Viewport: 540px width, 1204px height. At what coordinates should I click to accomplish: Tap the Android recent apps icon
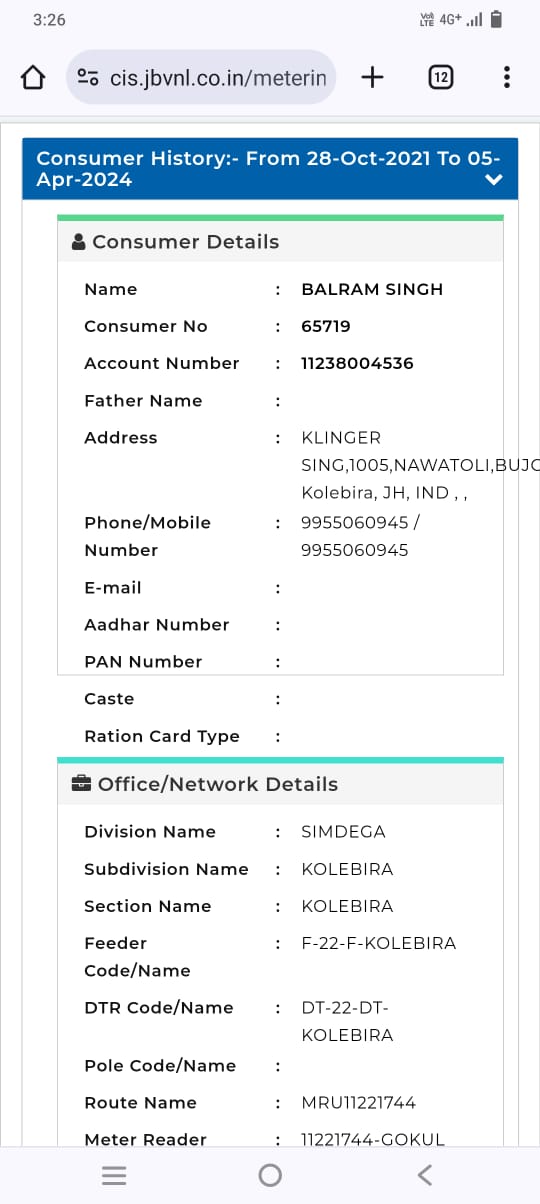coord(115,1175)
